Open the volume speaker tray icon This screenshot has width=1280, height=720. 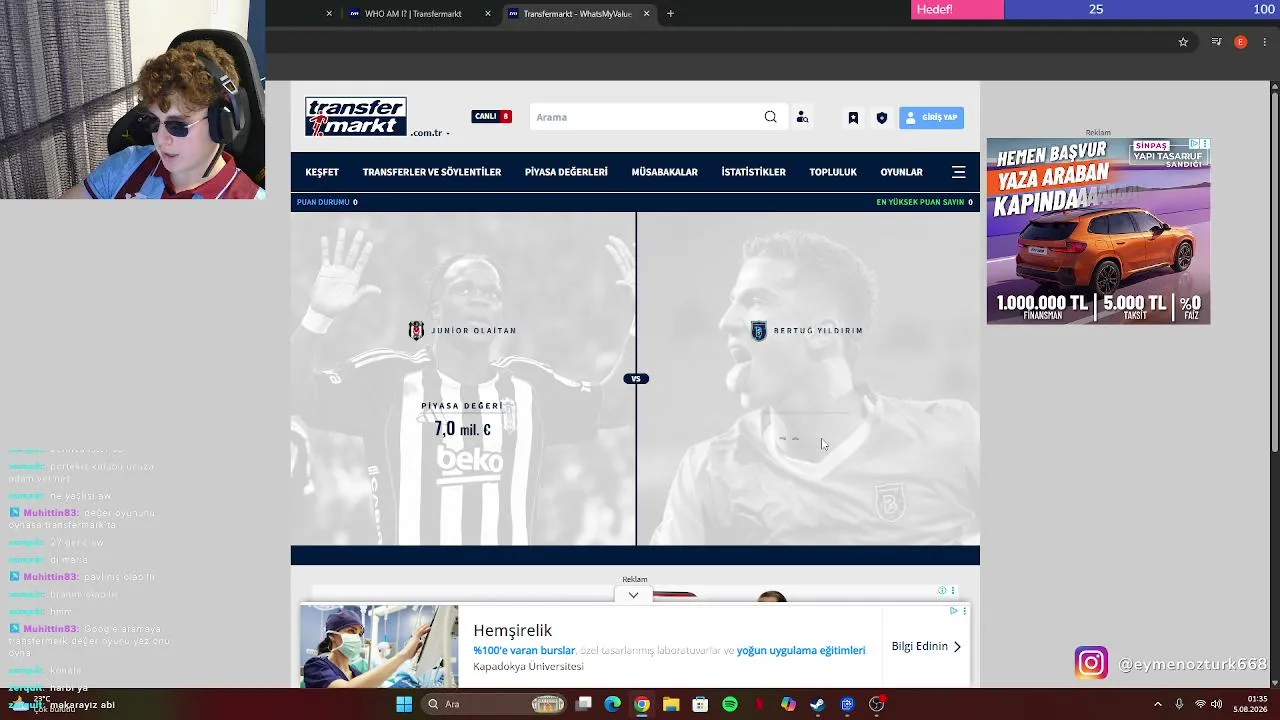click(x=1217, y=704)
